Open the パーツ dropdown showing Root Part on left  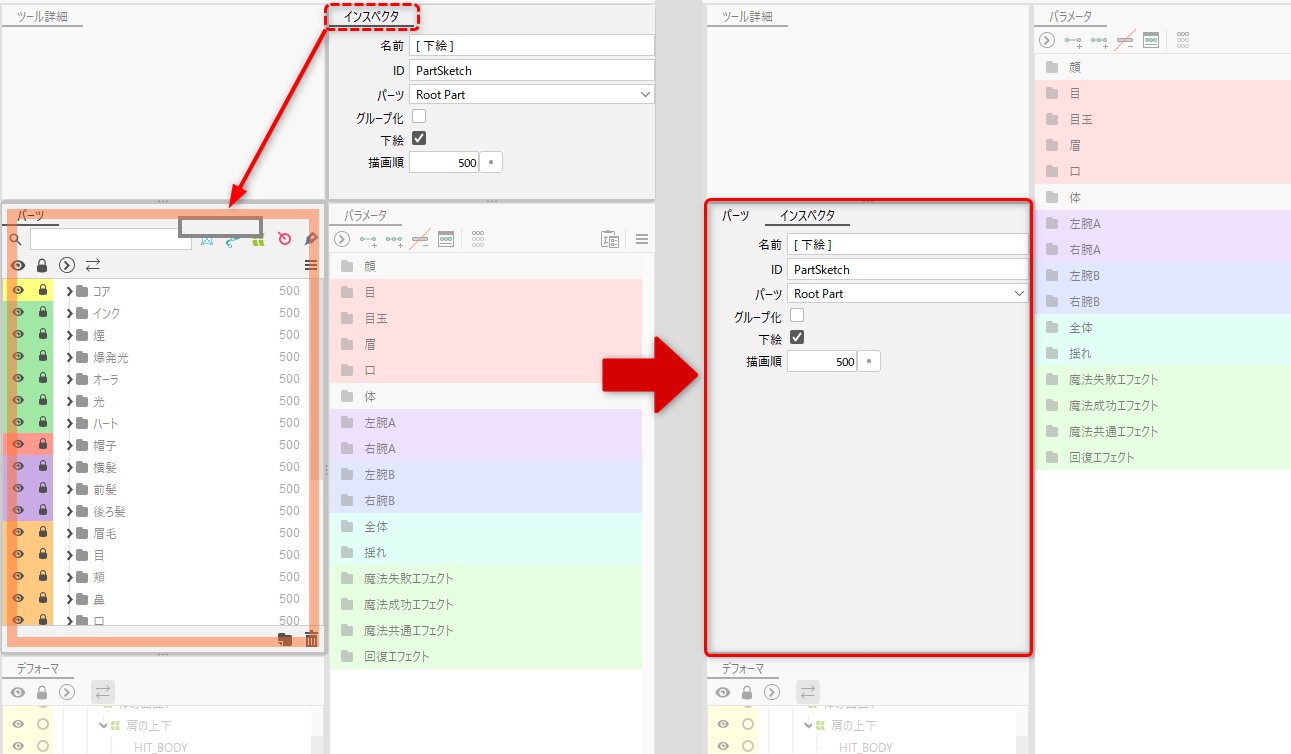coord(531,95)
